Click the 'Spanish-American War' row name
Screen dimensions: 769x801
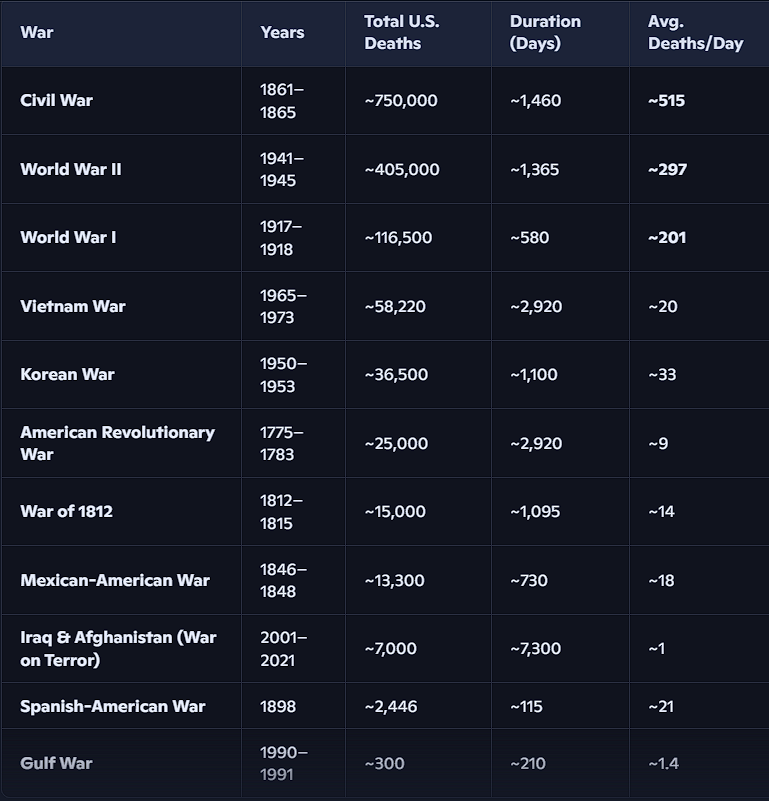[112, 706]
